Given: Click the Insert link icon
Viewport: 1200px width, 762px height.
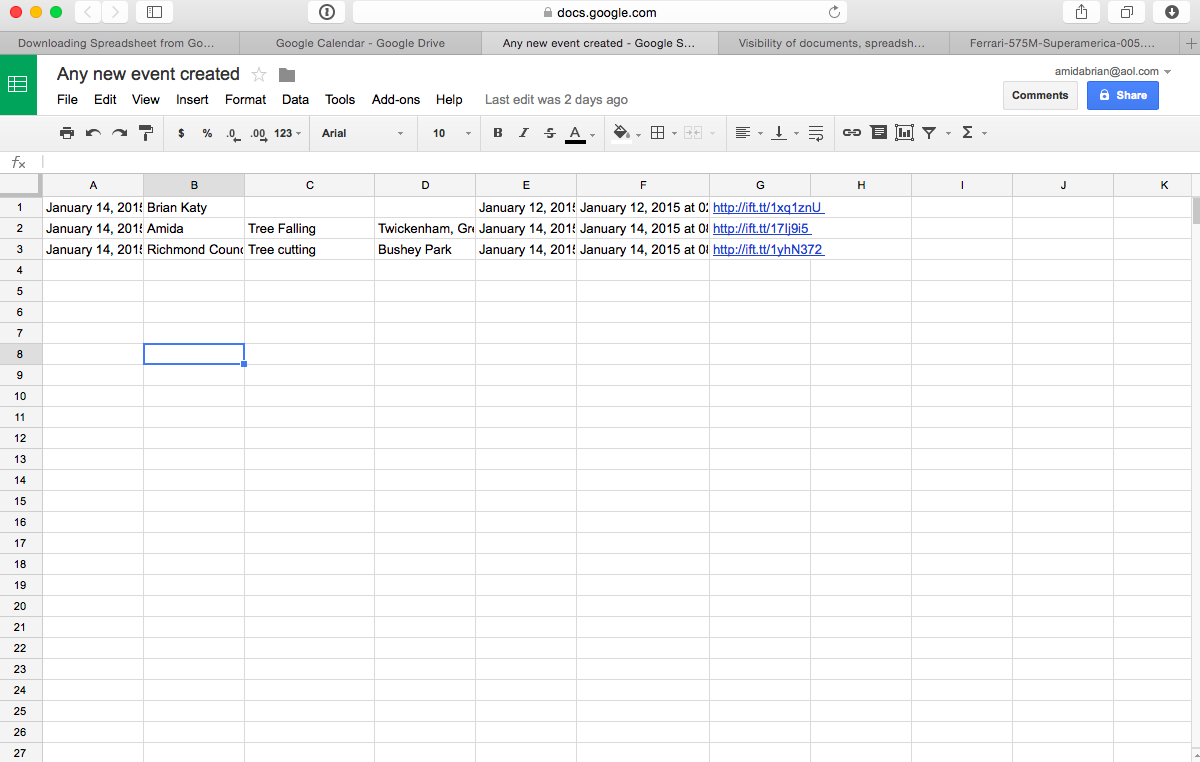Looking at the screenshot, I should click(852, 133).
